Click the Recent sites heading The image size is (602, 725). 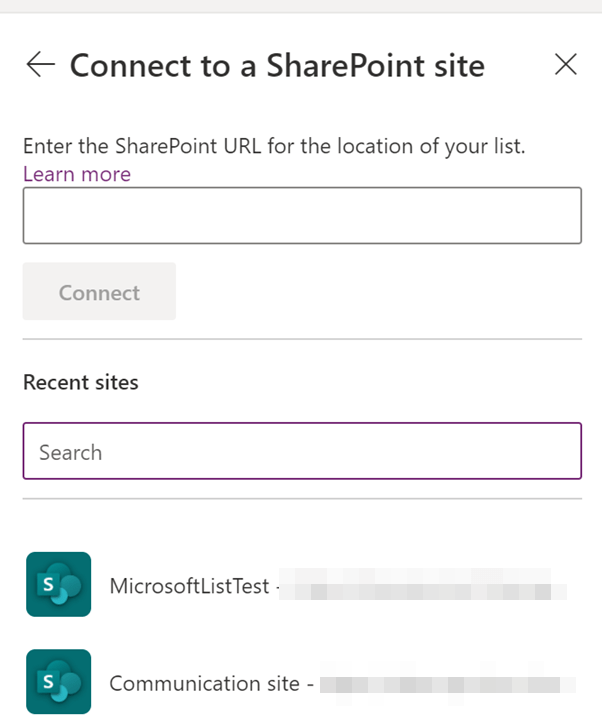point(81,382)
